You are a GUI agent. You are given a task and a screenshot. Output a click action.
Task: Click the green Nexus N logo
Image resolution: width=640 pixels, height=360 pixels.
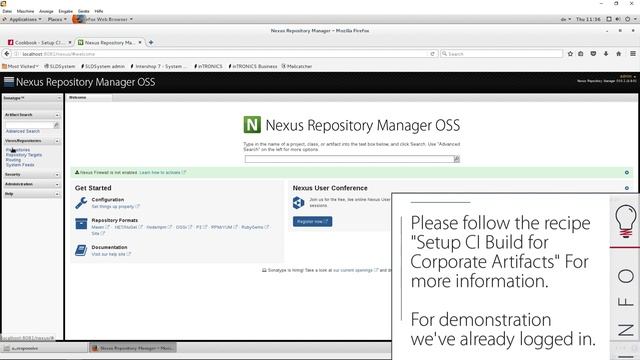tap(252, 124)
